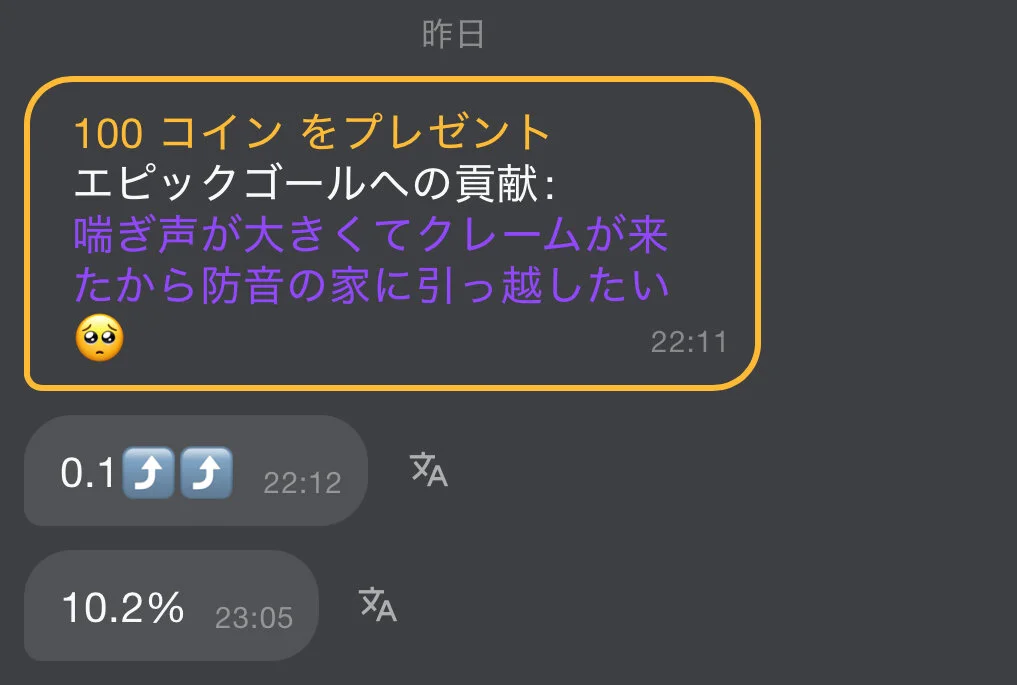
Task: Select the エピックゴールへの貢献 label
Action: pyautogui.click(x=306, y=183)
